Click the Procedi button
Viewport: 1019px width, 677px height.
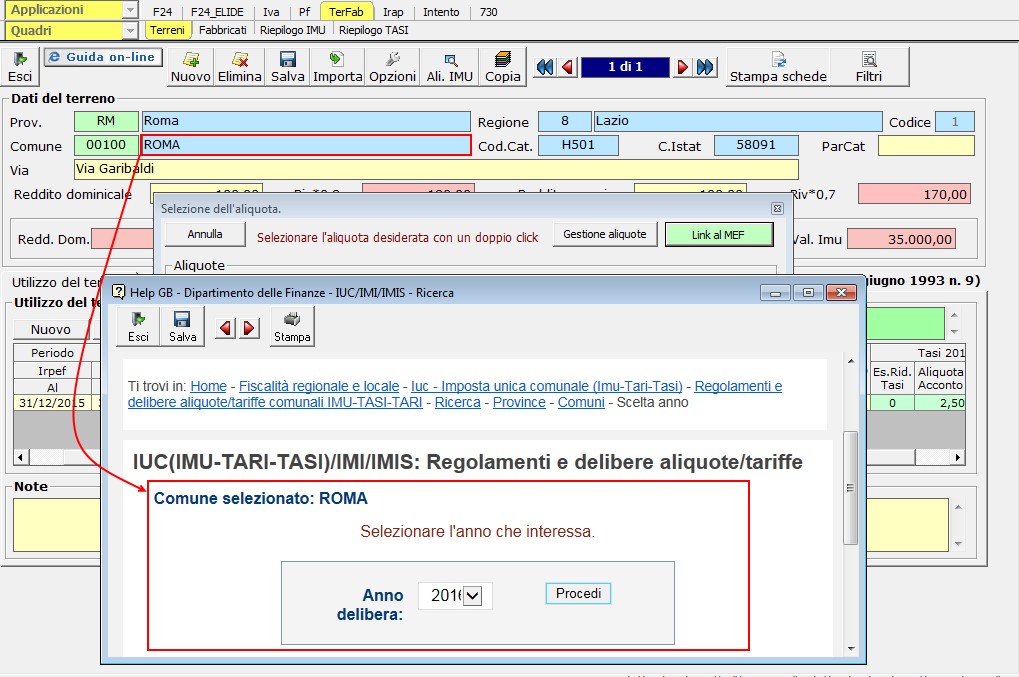pyautogui.click(x=578, y=593)
